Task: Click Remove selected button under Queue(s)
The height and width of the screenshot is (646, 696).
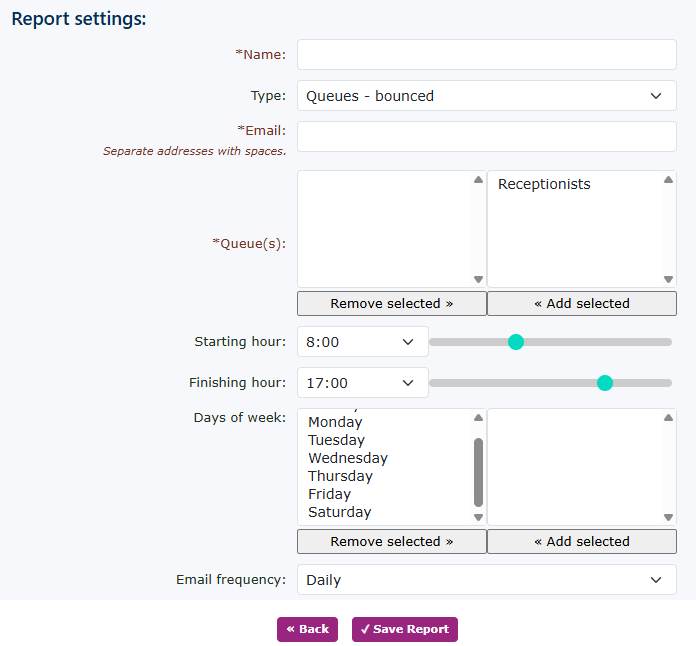Action: coord(391,303)
